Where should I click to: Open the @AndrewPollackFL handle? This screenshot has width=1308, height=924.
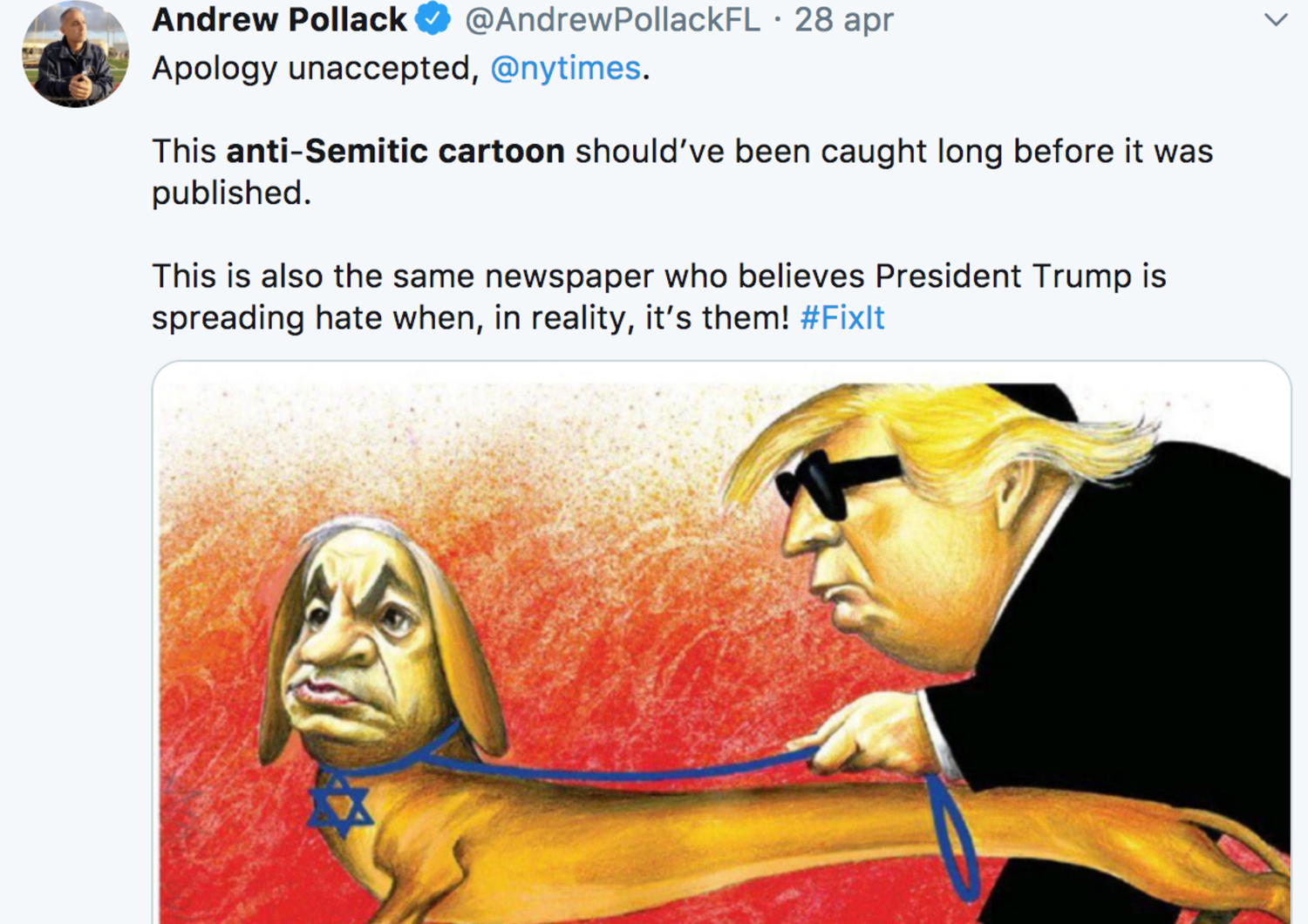tap(612, 19)
